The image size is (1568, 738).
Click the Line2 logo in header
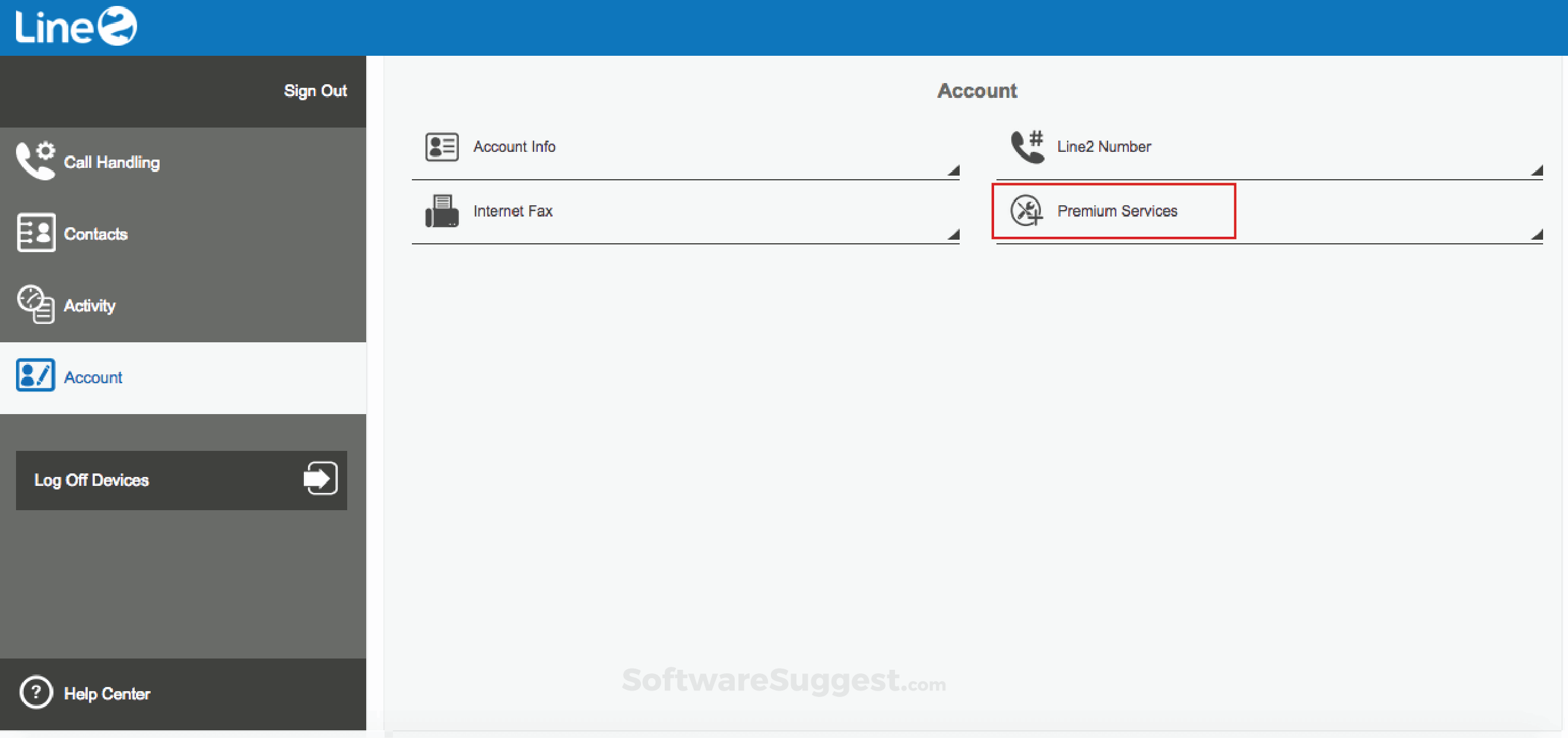tap(76, 27)
